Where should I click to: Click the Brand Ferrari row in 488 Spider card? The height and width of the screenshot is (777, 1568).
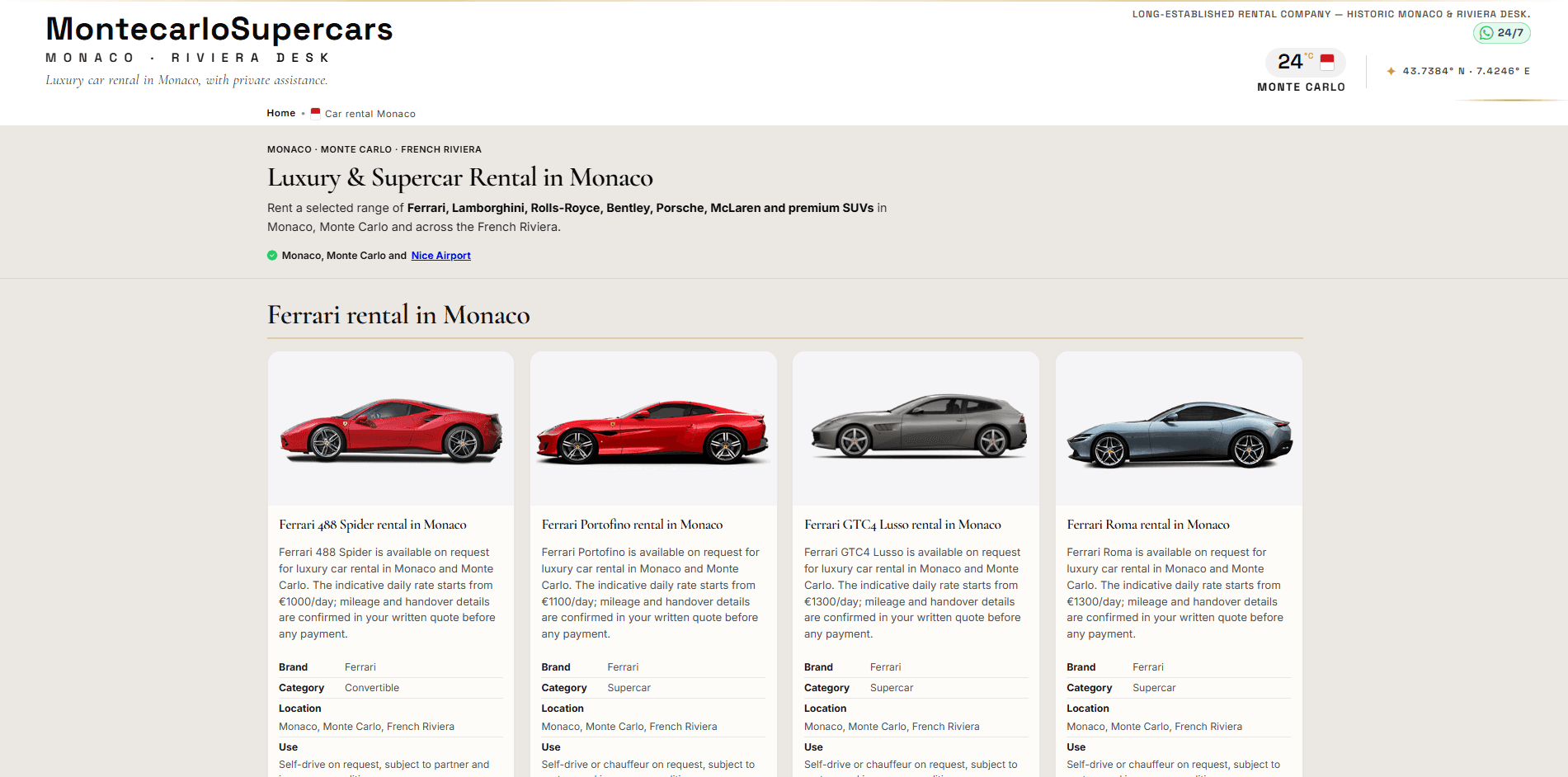391,667
